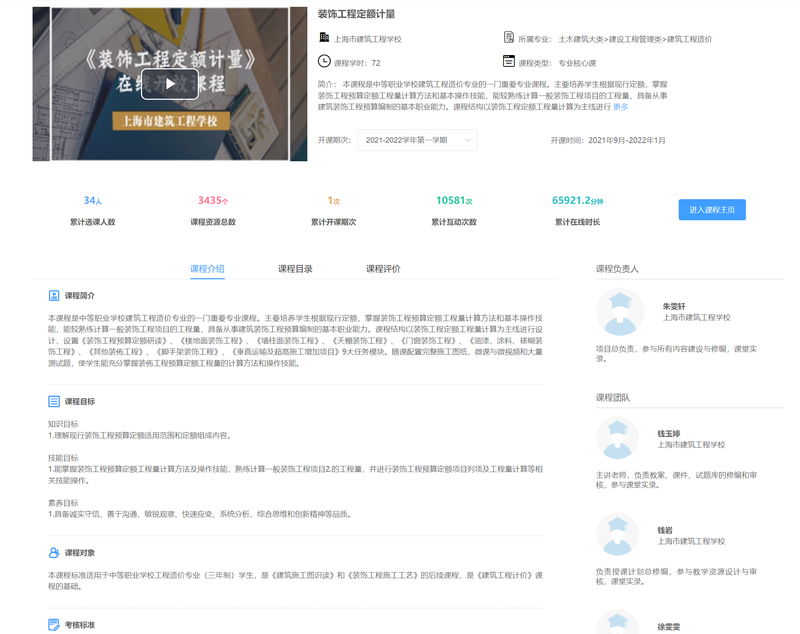Click the school building icon
The image size is (800, 634).
324,37
